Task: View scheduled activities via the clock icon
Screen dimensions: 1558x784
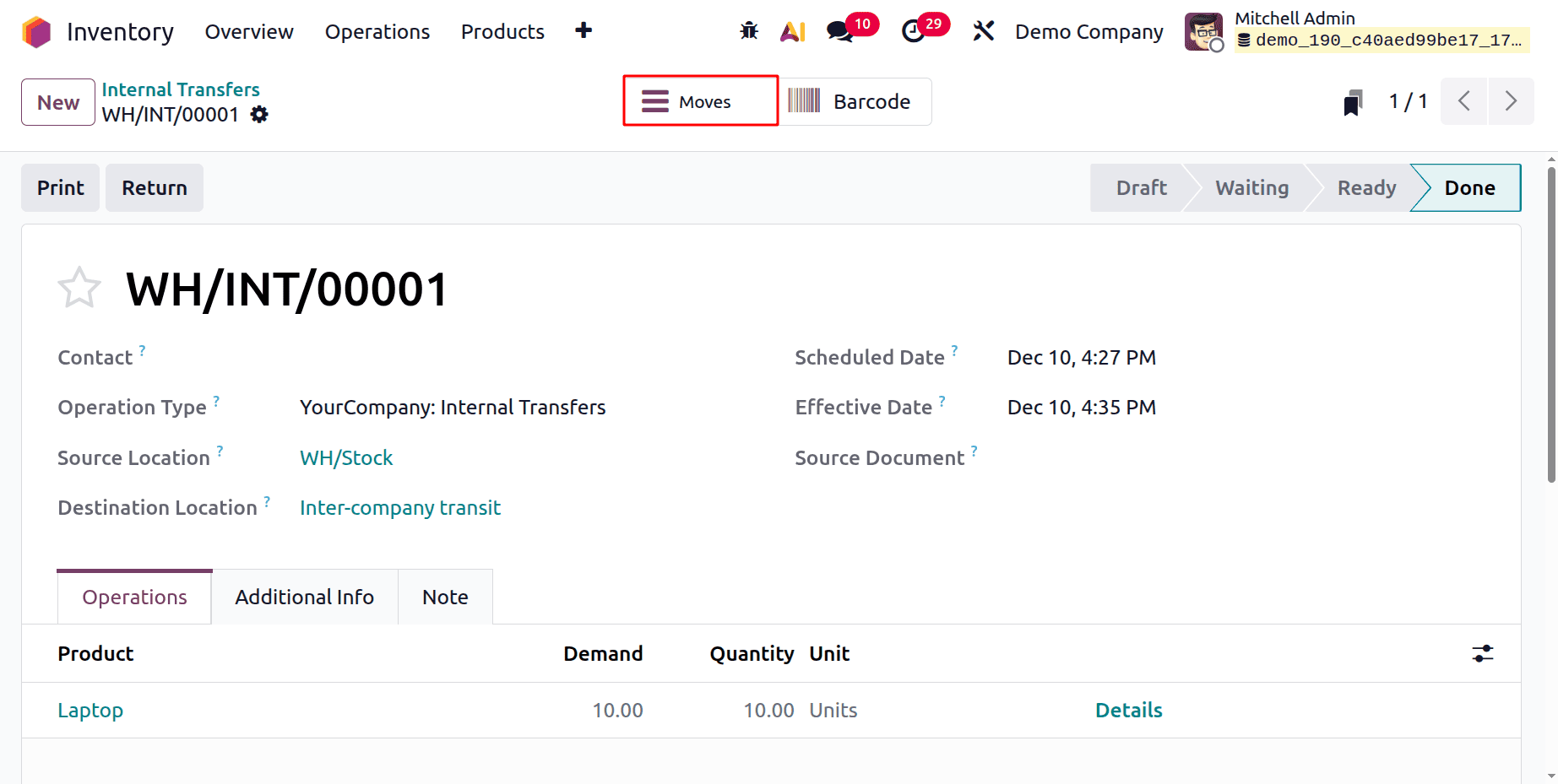Action: [915, 30]
